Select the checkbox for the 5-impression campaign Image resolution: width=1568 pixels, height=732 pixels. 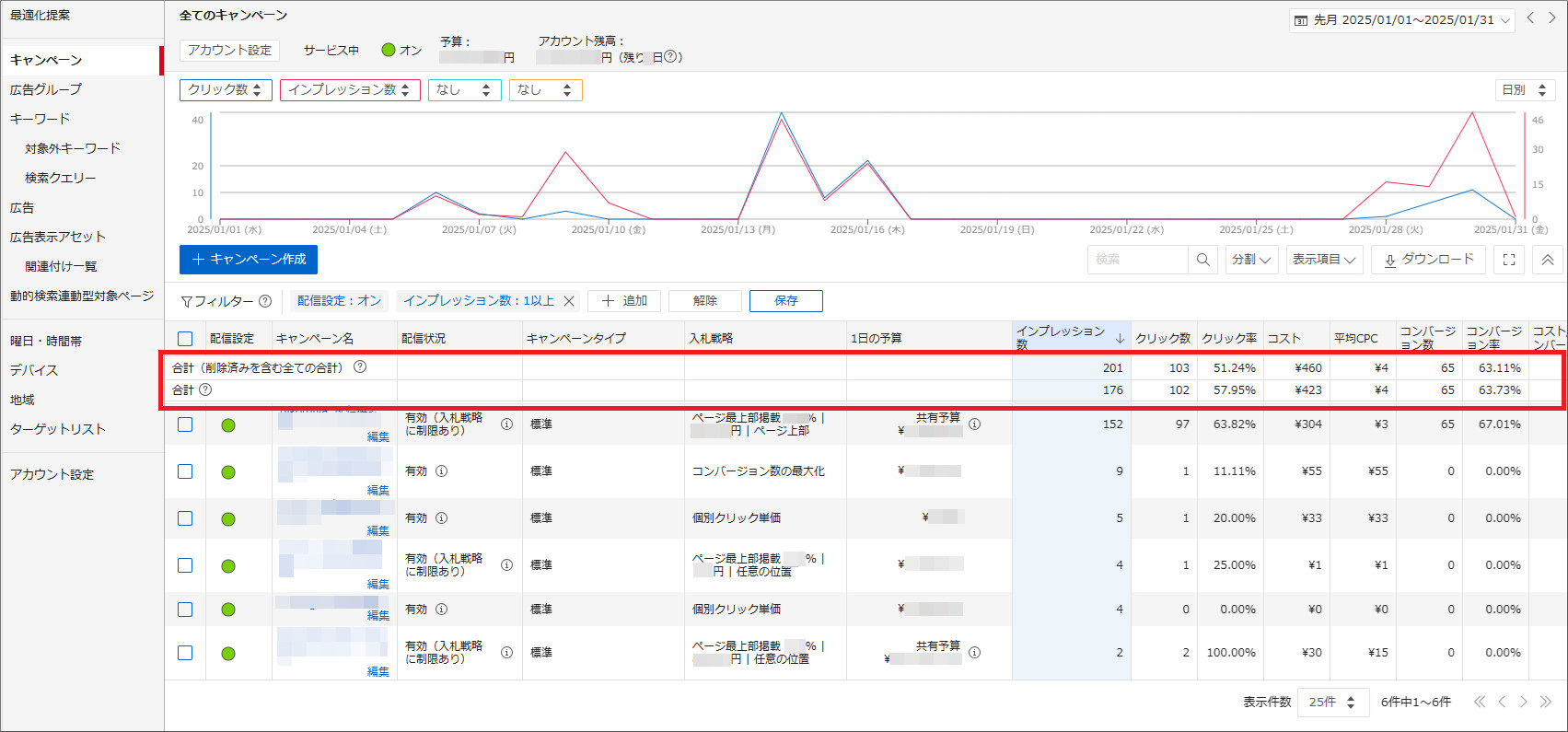(x=185, y=518)
